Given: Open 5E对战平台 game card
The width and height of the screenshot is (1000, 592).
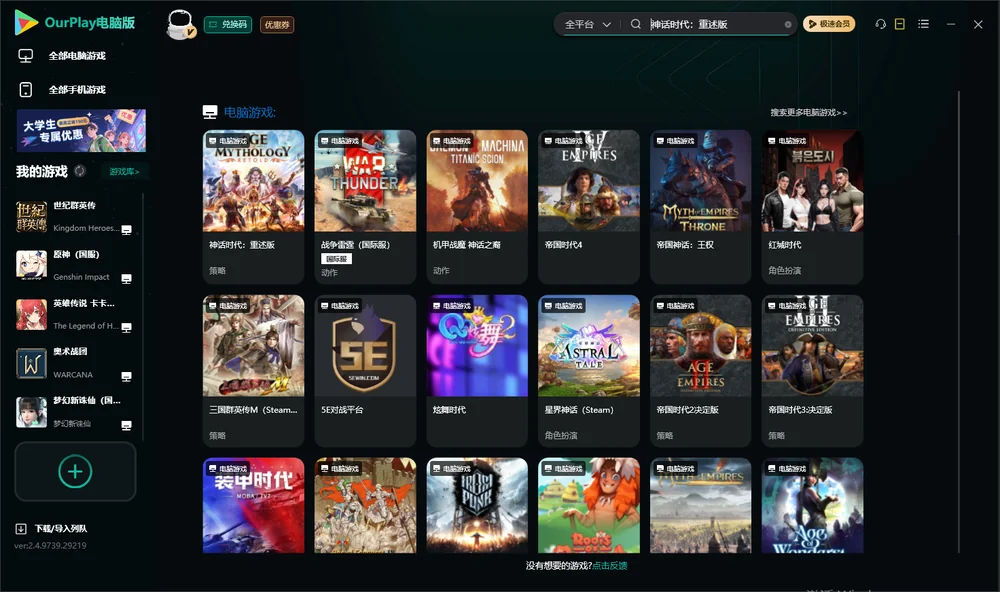Looking at the screenshot, I should [365, 371].
